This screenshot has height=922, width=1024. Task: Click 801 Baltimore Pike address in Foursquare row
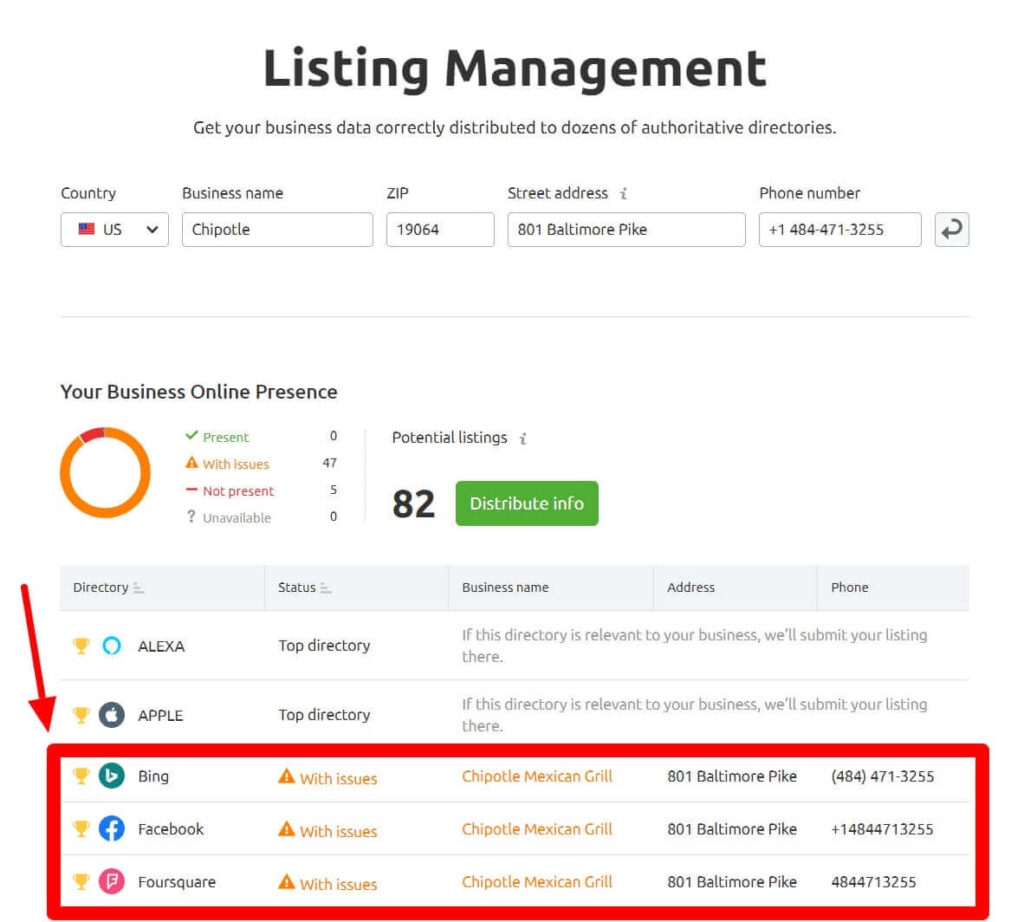pos(731,882)
